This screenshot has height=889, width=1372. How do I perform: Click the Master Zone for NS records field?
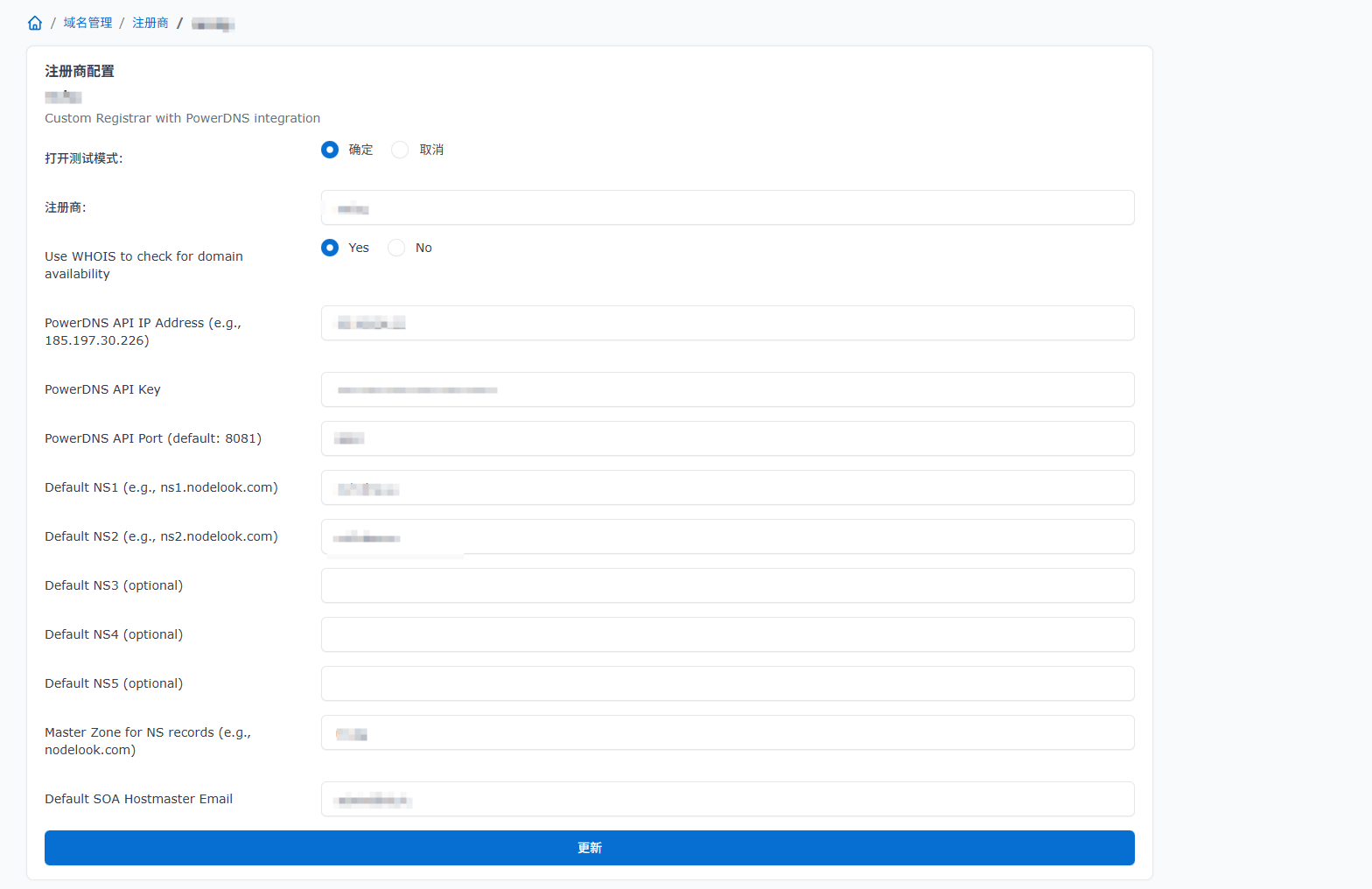tap(727, 732)
